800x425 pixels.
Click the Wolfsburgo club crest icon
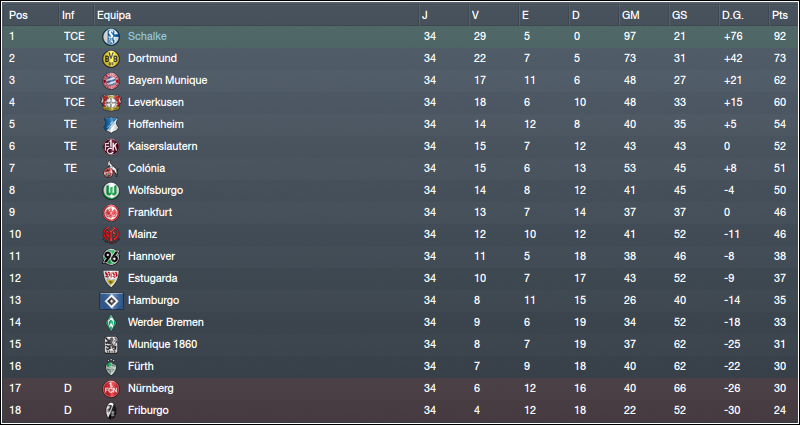click(x=111, y=191)
